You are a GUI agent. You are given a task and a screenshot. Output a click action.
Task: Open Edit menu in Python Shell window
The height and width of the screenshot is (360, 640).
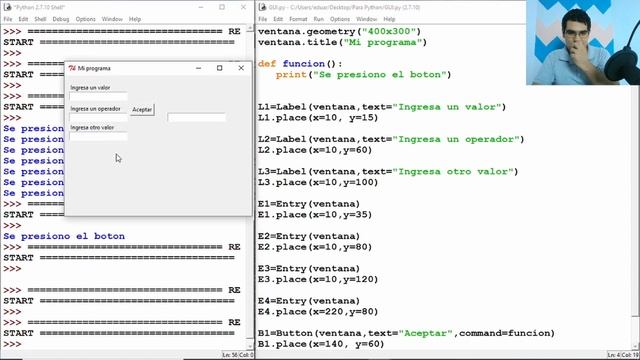tap(23, 19)
